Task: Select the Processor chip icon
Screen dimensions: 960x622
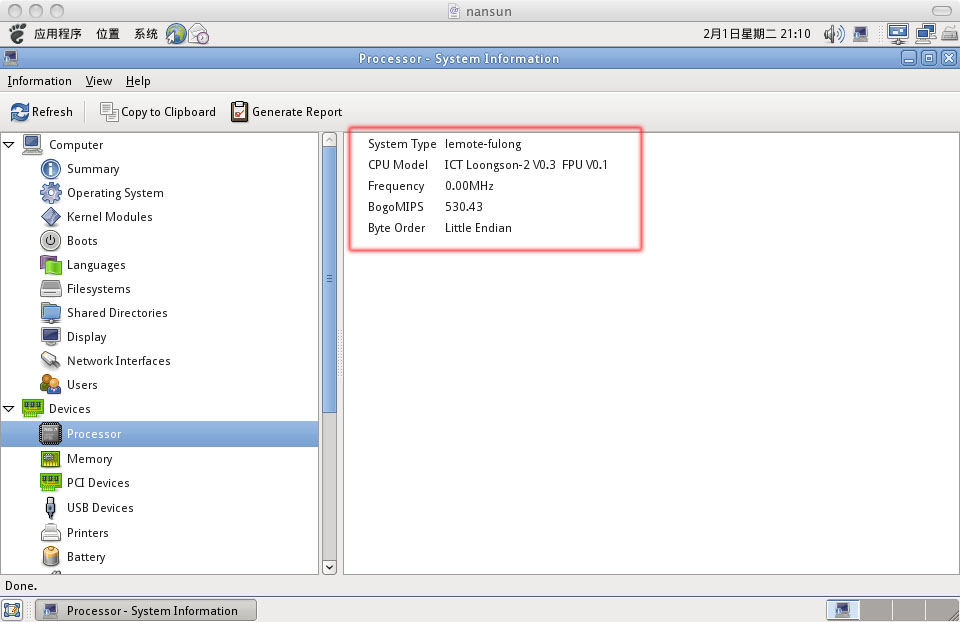Action: pos(50,433)
